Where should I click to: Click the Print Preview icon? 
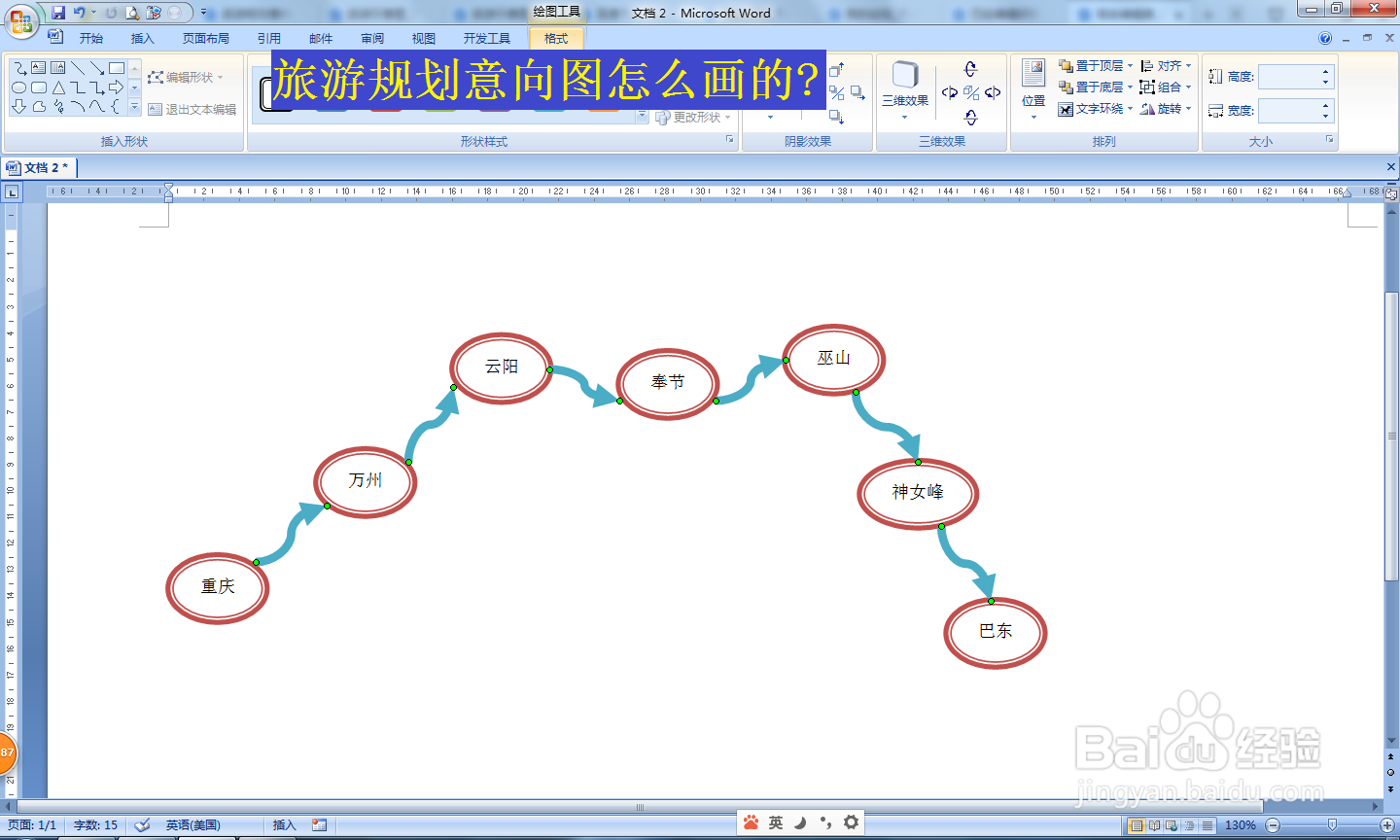coord(132,13)
